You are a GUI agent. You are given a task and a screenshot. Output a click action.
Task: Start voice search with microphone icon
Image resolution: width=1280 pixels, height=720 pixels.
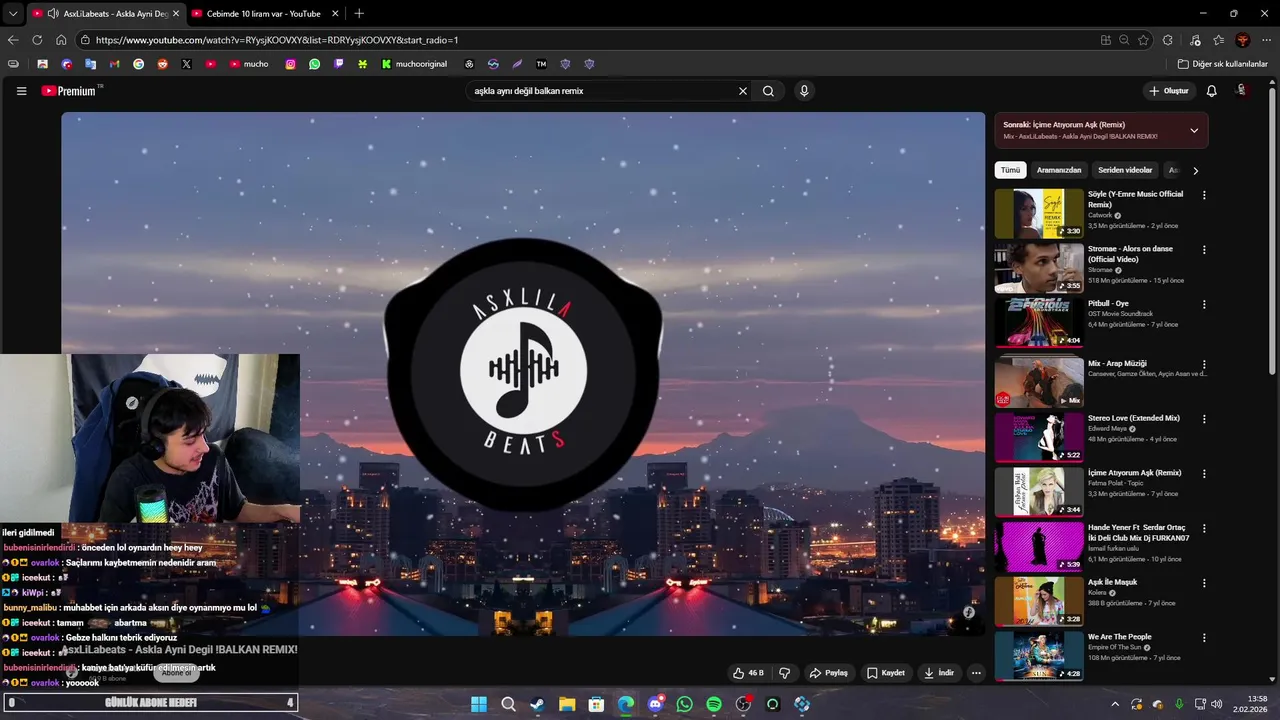(804, 91)
